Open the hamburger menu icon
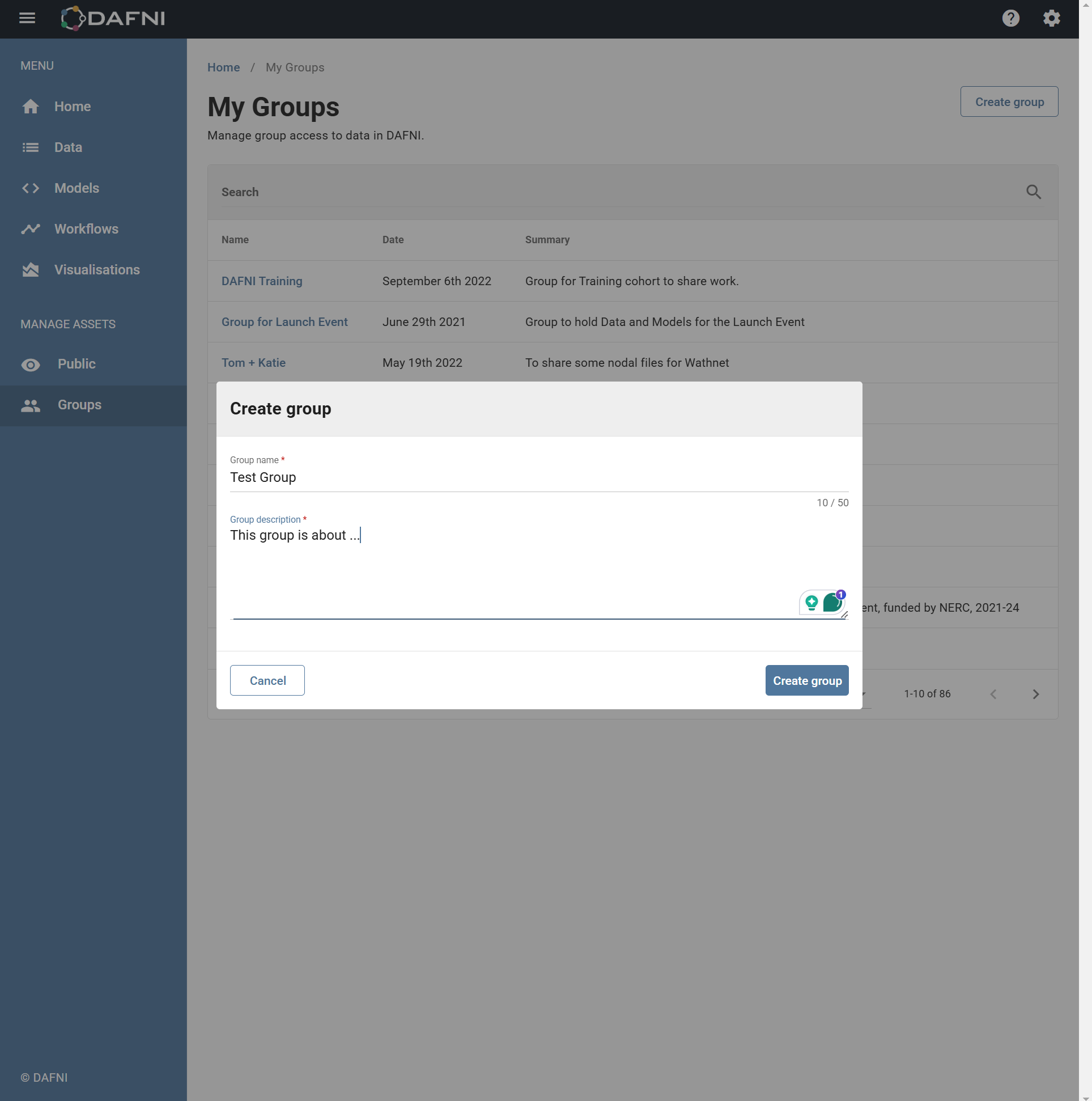The height and width of the screenshot is (1101, 1092). point(27,18)
